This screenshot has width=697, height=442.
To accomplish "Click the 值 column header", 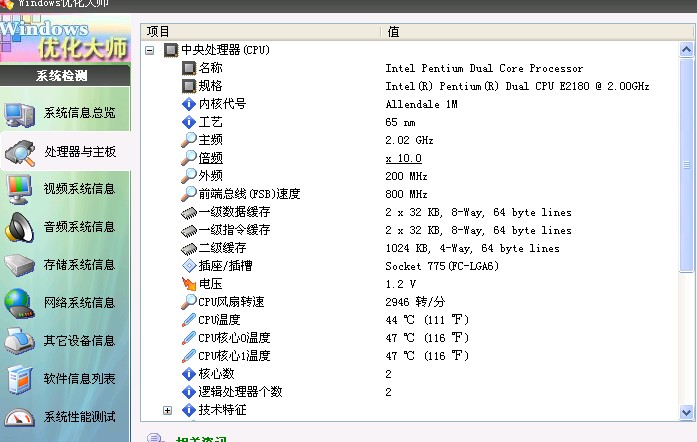I will 393,32.
